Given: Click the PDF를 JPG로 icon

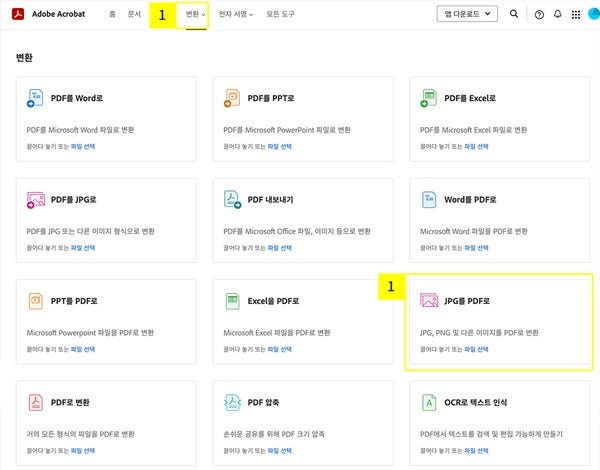Looking at the screenshot, I should [x=36, y=200].
